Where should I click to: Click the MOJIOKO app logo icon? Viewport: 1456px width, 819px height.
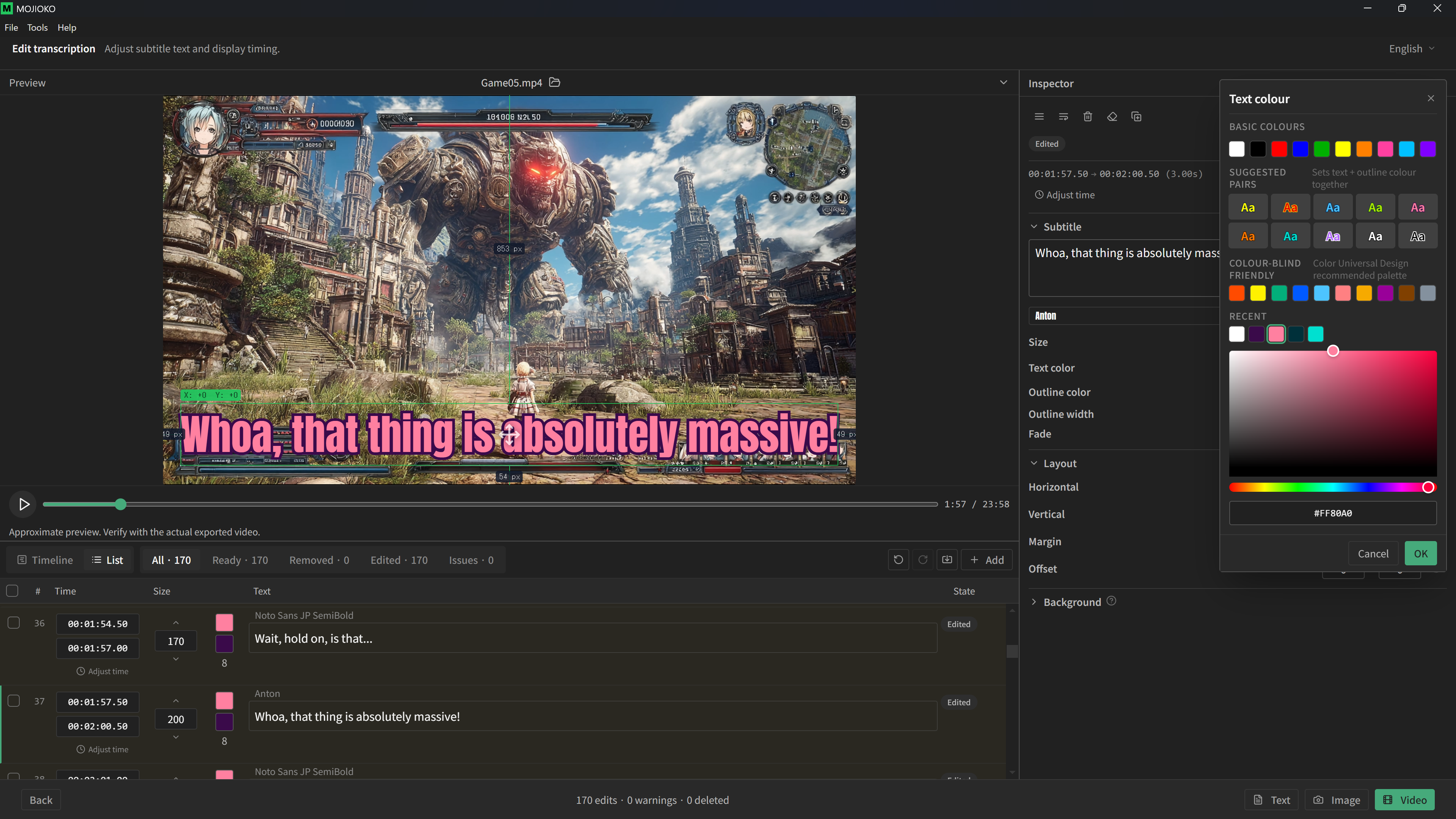(7, 8)
